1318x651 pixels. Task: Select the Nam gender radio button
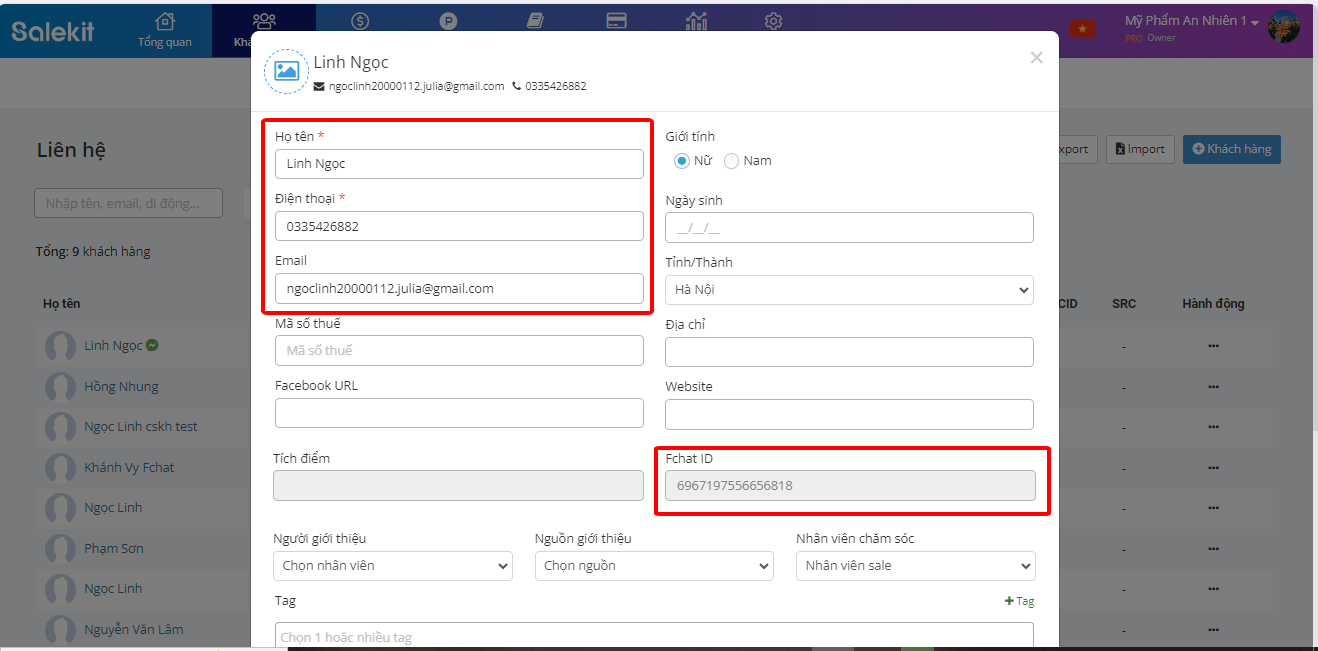732,161
